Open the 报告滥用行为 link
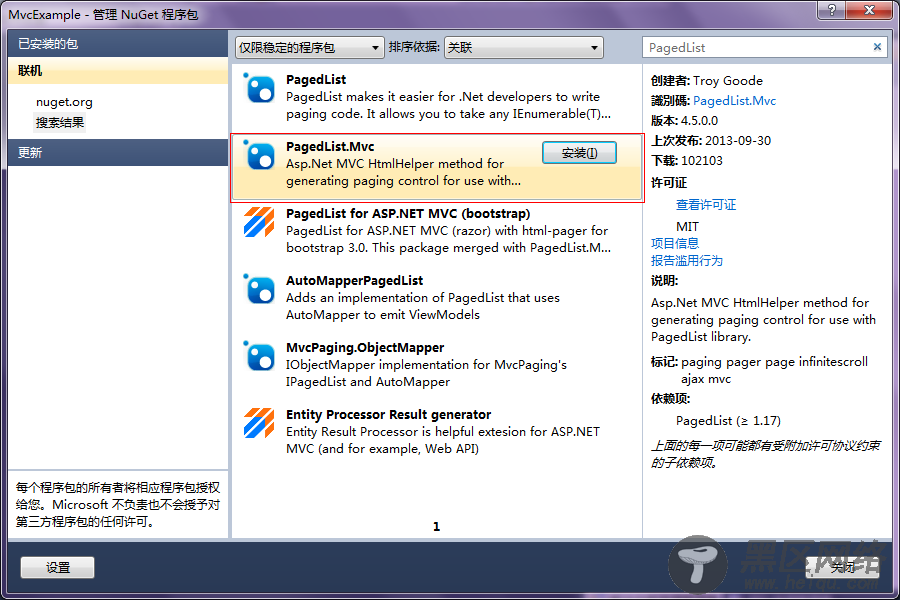This screenshot has height=600, width=900. pos(686,261)
